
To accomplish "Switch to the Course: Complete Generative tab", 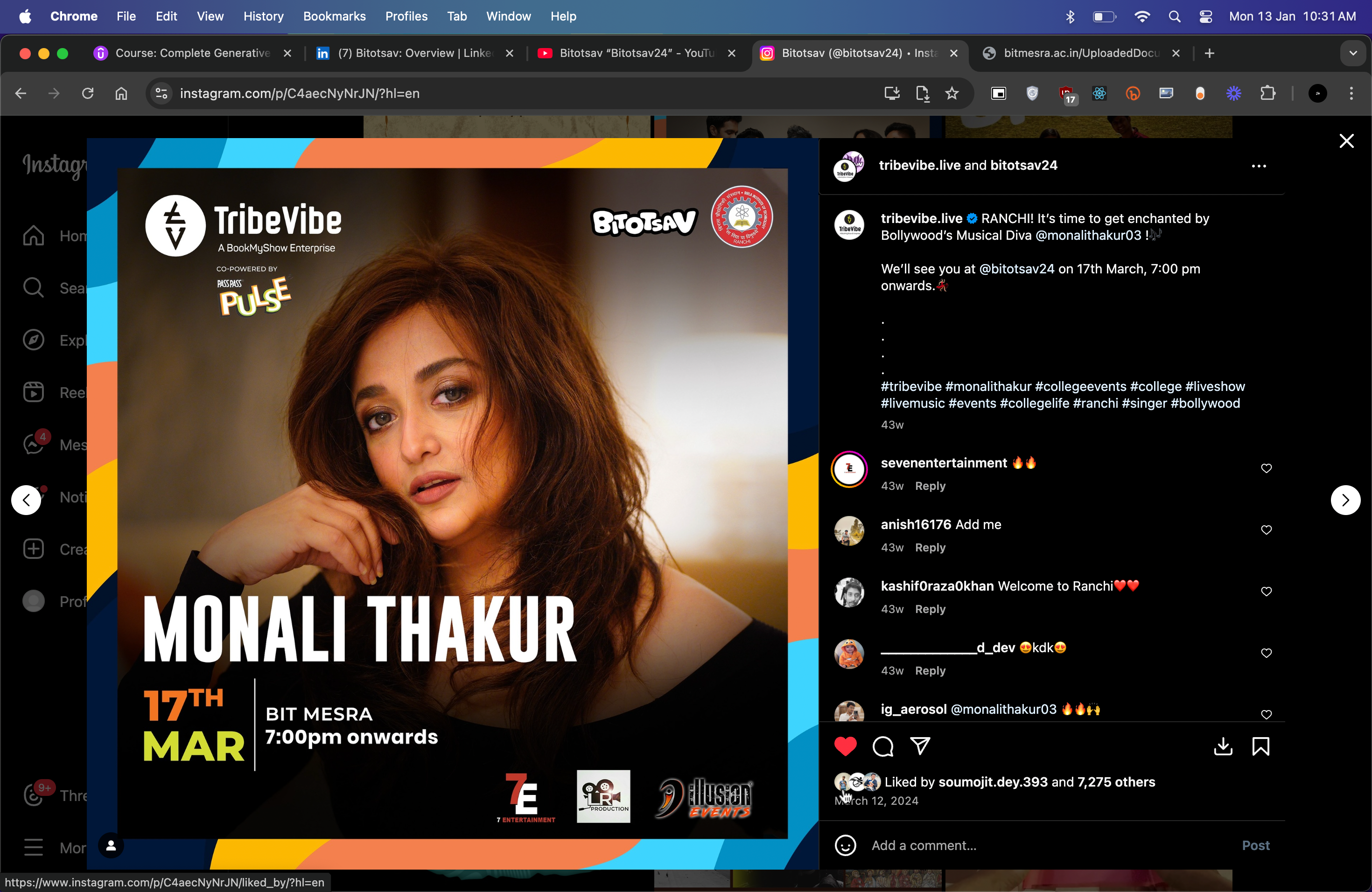I will pos(193,53).
